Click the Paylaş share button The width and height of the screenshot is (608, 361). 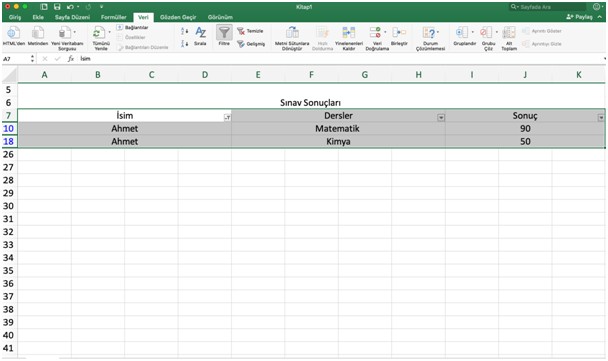click(x=579, y=17)
